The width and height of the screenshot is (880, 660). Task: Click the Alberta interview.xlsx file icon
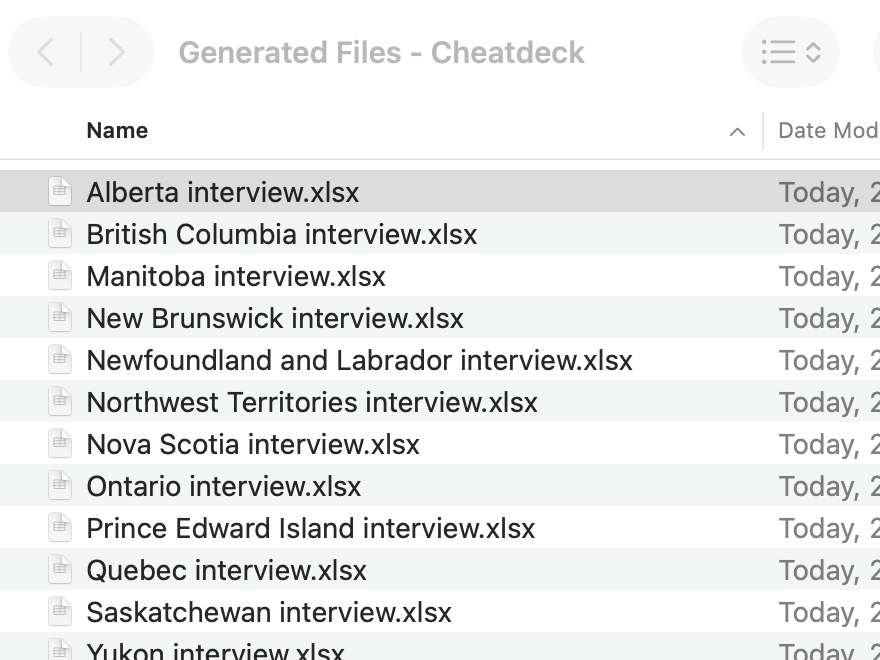61,192
